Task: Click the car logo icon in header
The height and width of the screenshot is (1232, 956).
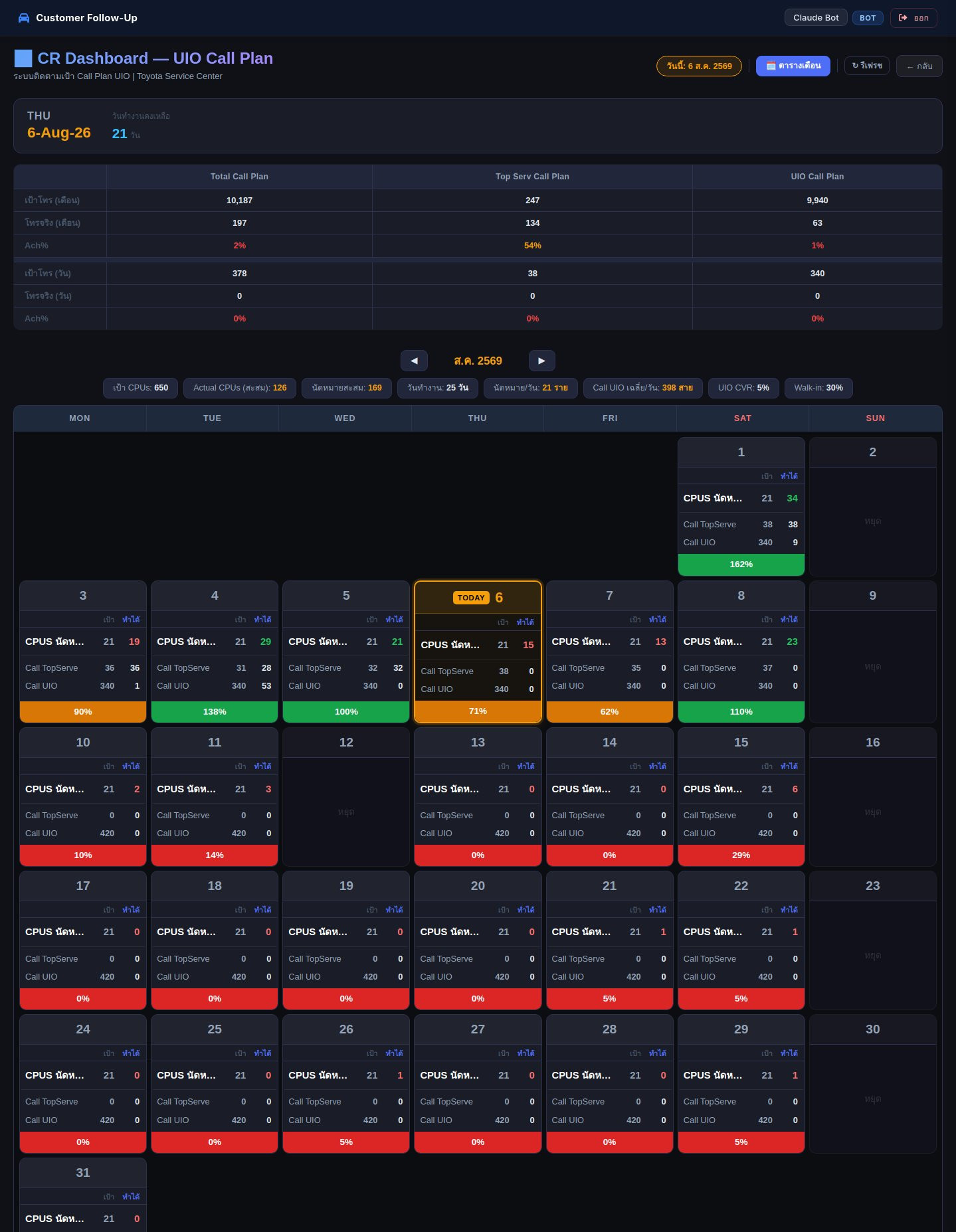Action: 24,18
